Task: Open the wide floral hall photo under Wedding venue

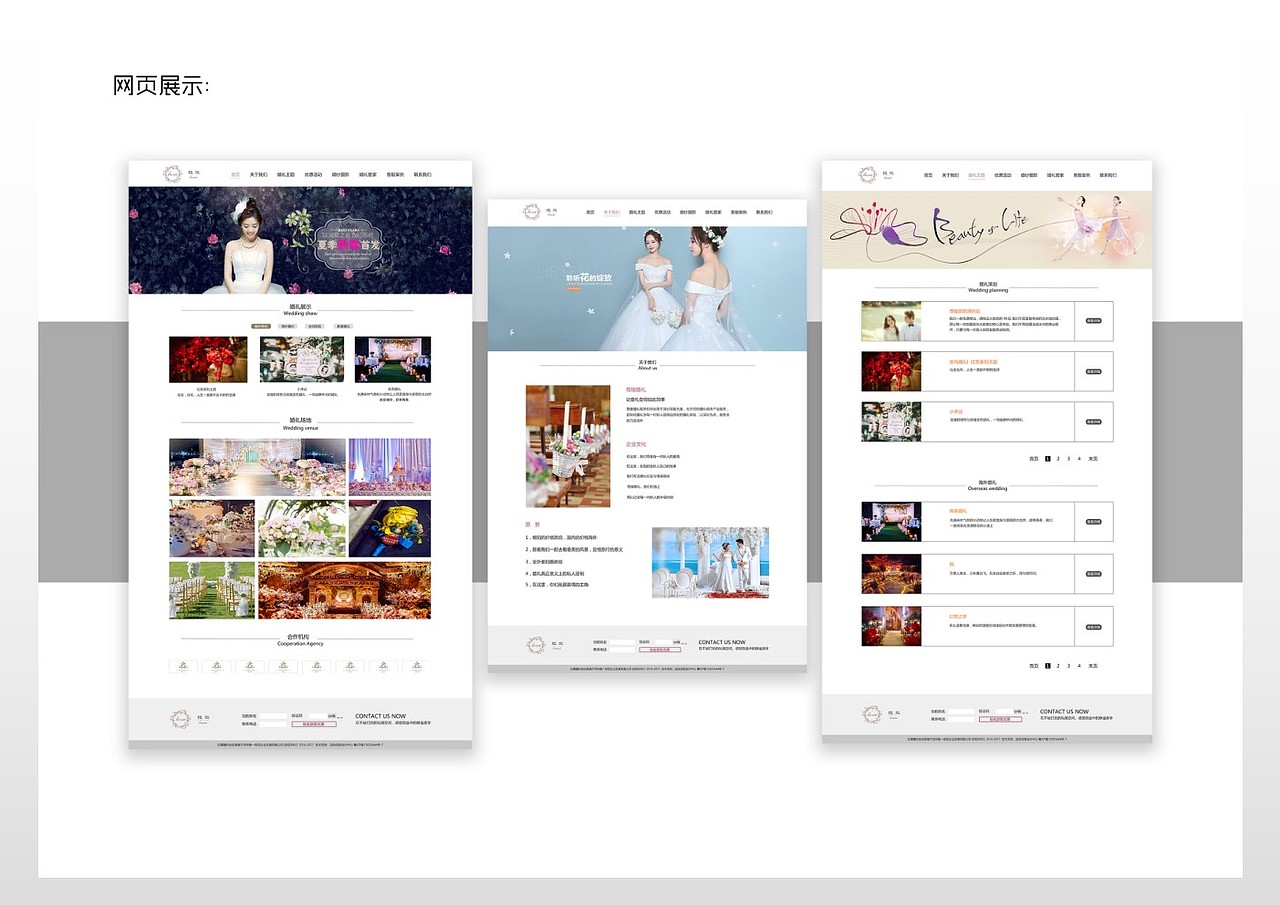Action: (x=257, y=467)
